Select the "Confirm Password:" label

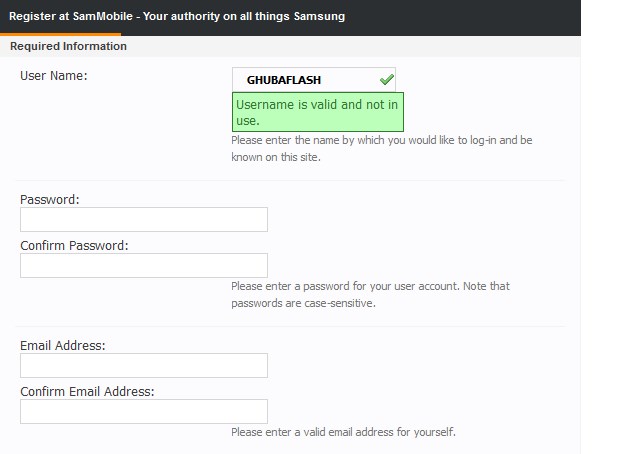pos(74,245)
